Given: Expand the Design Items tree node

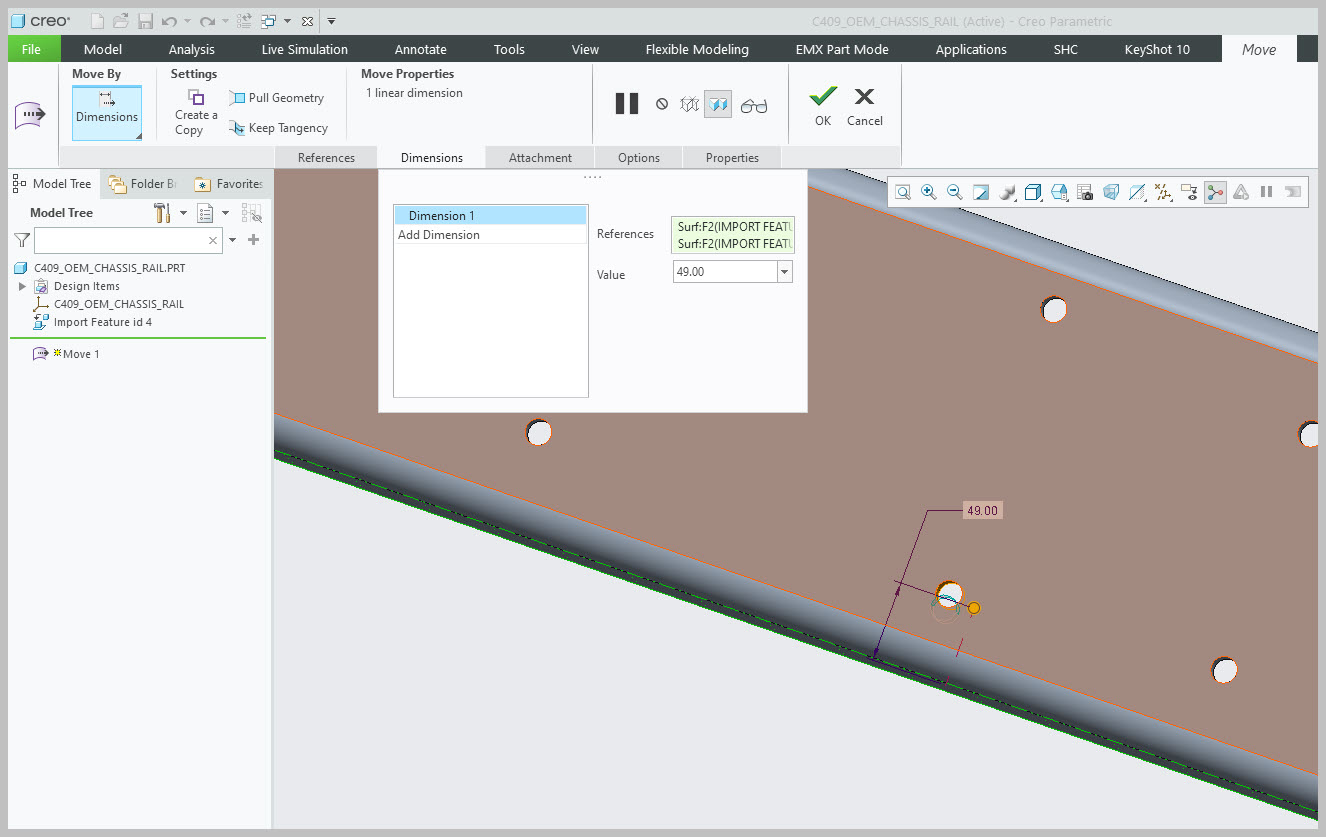Looking at the screenshot, I should [23, 286].
